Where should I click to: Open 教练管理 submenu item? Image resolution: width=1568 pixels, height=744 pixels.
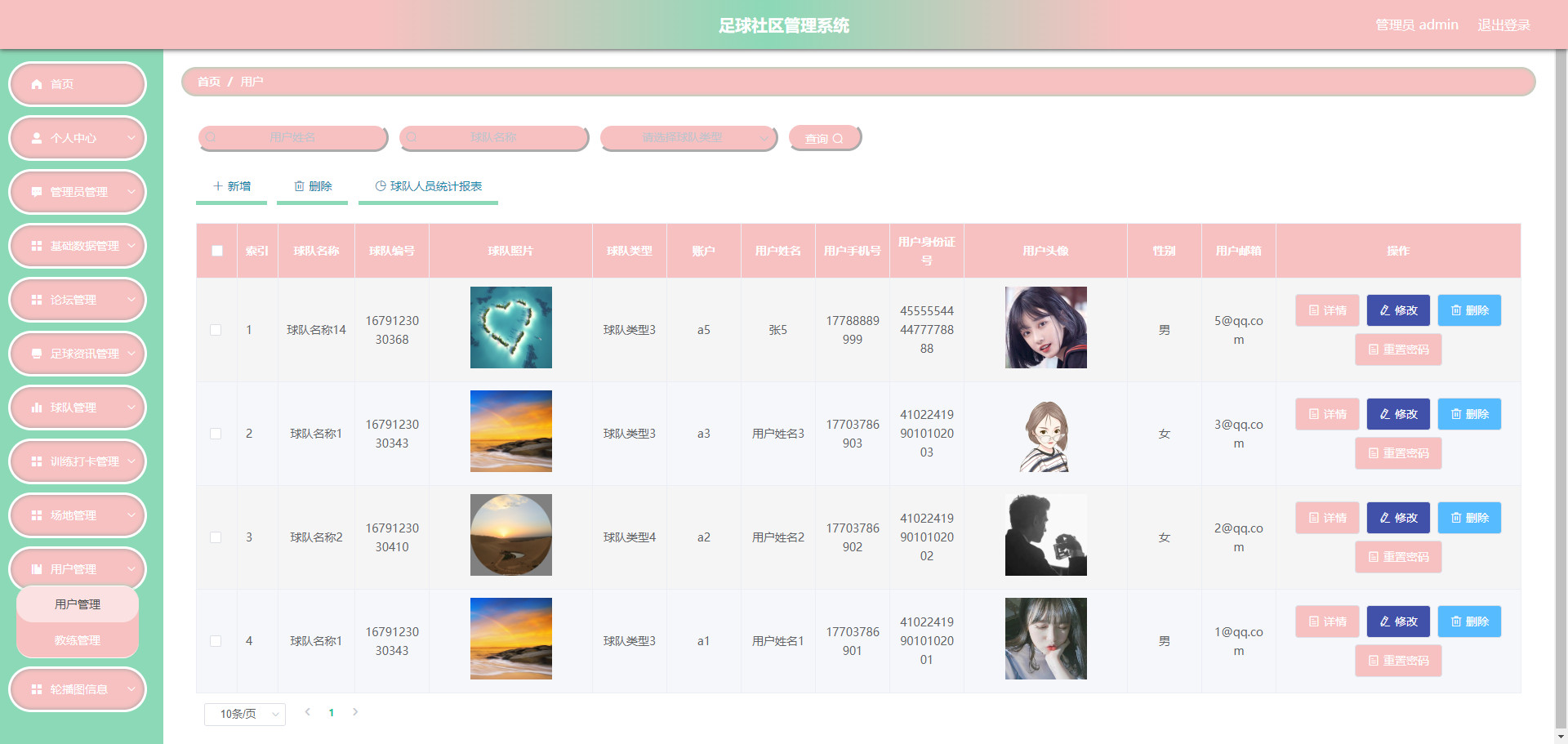[78, 640]
